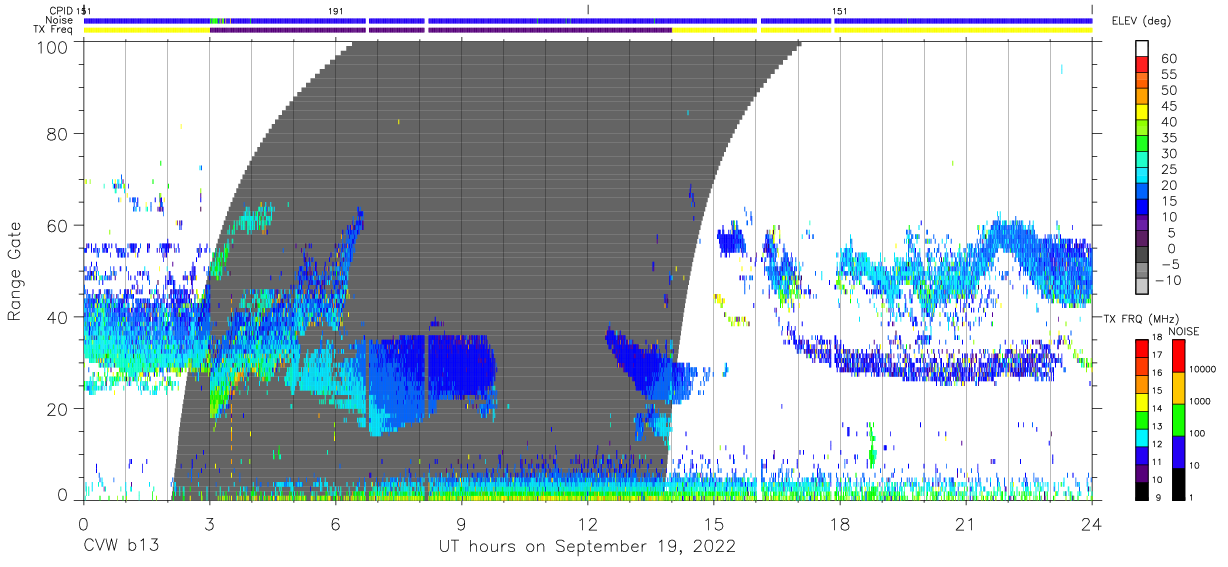1228x567 pixels.
Task: Click the 6 hour tick on time axis
Action: [335, 523]
